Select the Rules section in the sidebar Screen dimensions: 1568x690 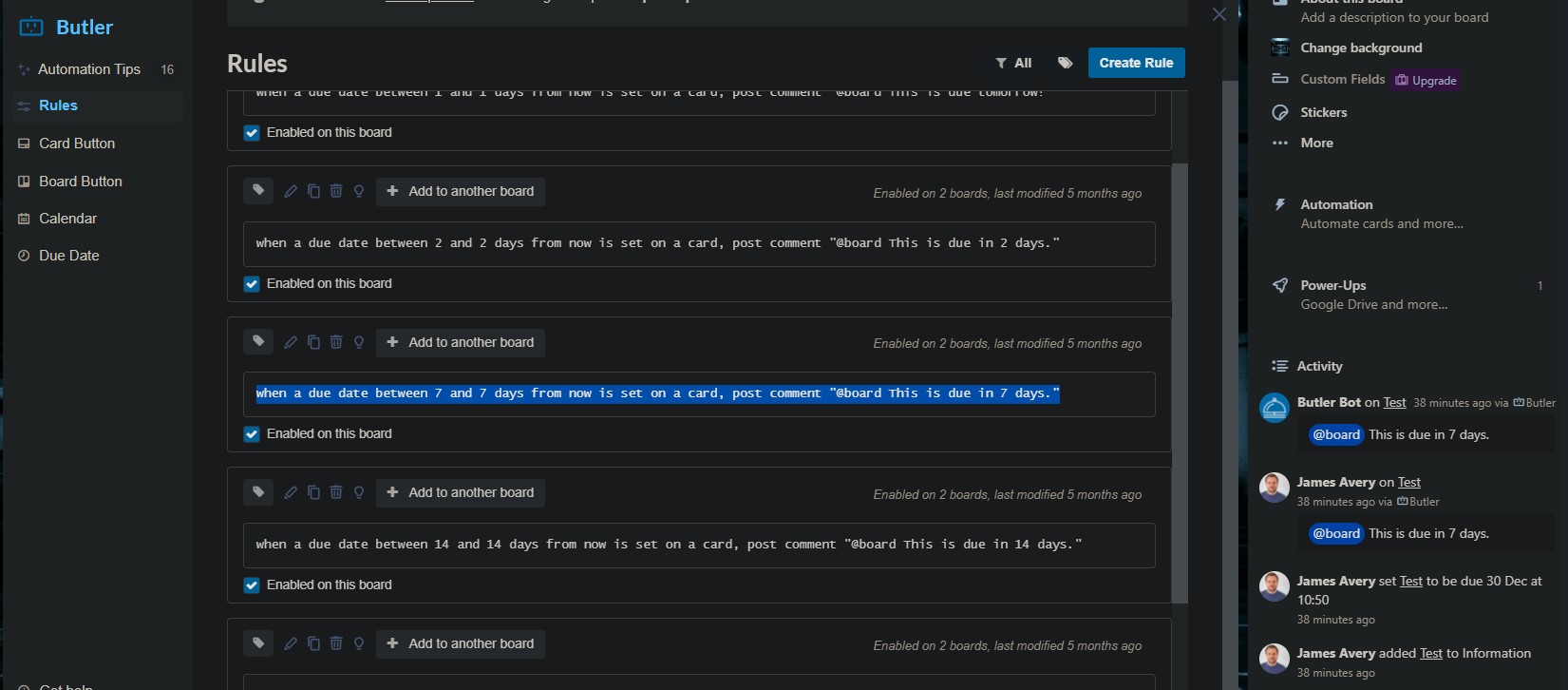click(97, 105)
